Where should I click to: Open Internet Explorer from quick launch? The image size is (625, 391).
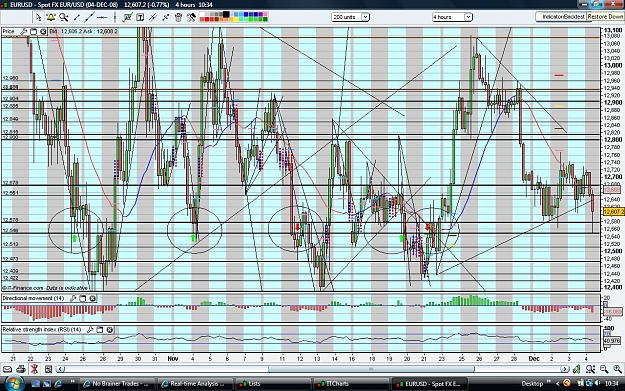pyautogui.click(x=58, y=383)
